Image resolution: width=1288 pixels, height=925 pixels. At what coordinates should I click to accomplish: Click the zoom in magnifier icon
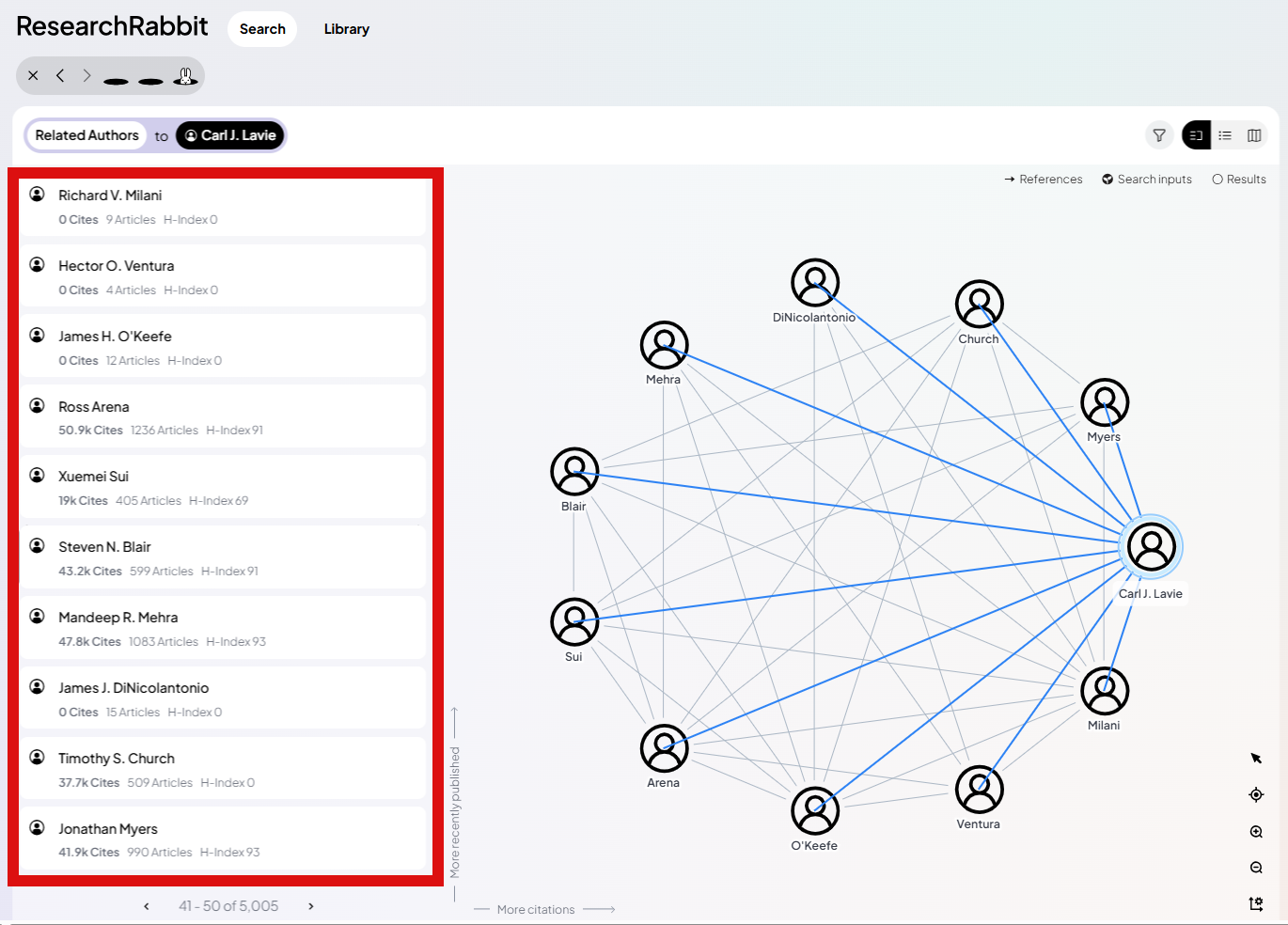1256,832
